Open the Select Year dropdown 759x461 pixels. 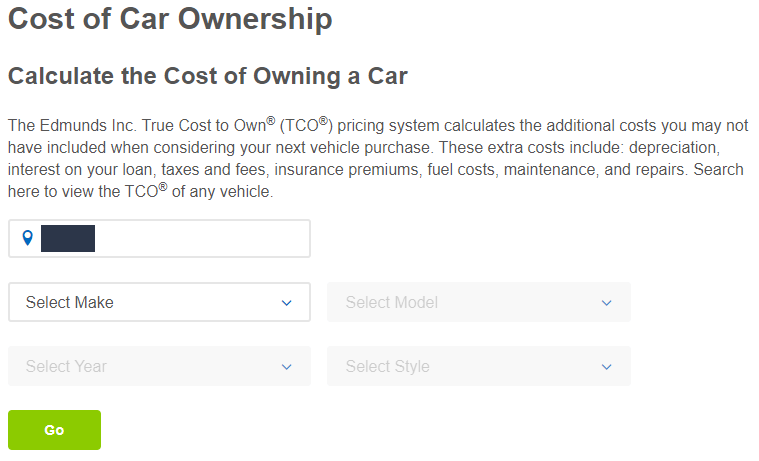(x=159, y=366)
